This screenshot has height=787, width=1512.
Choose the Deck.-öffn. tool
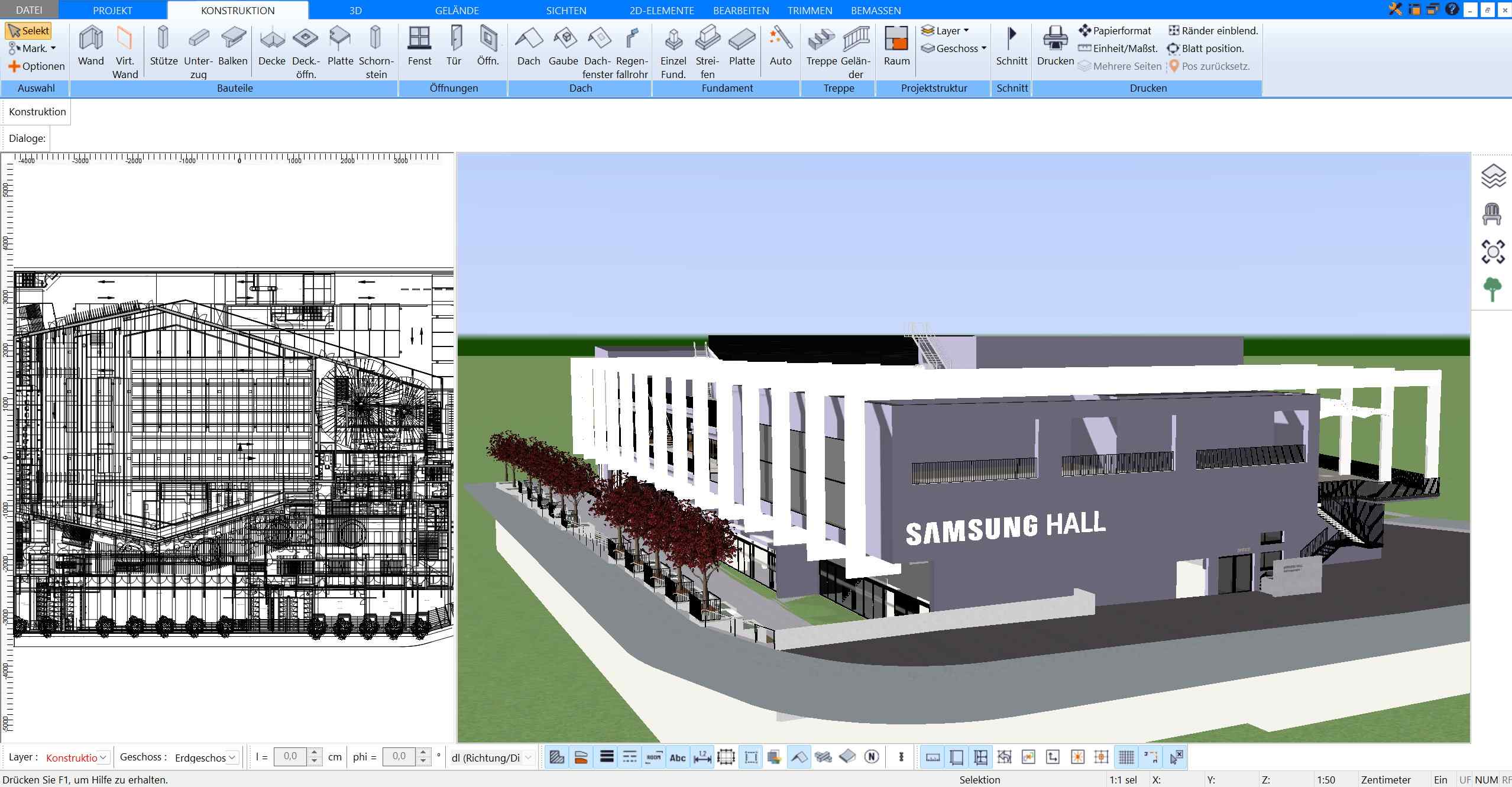click(306, 53)
